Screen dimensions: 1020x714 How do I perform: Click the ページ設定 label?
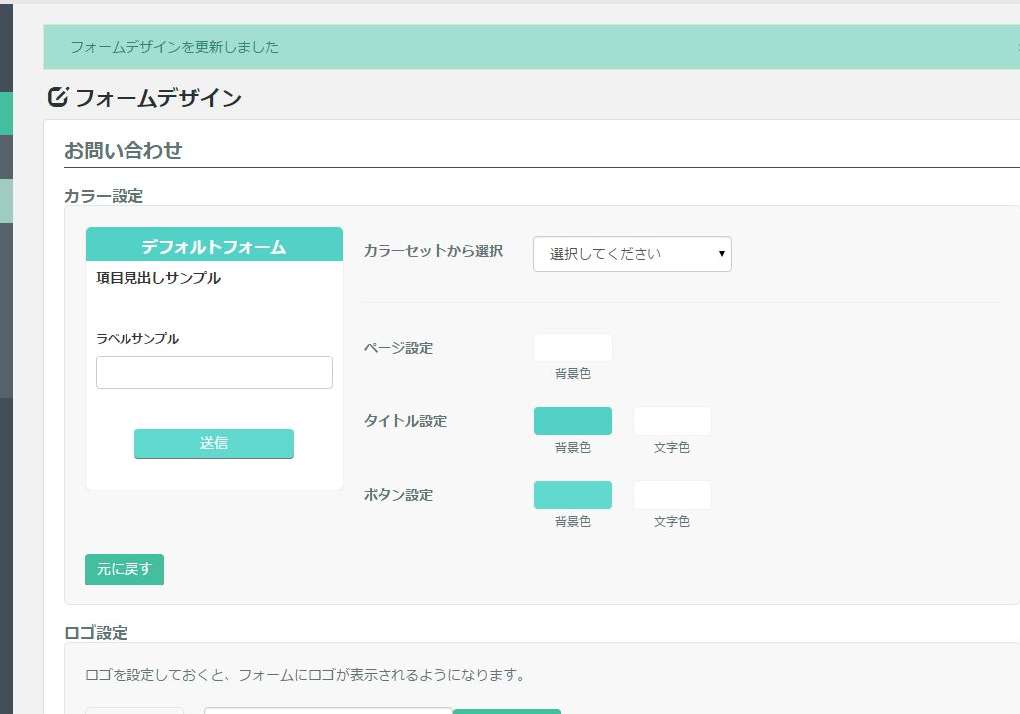(x=398, y=348)
